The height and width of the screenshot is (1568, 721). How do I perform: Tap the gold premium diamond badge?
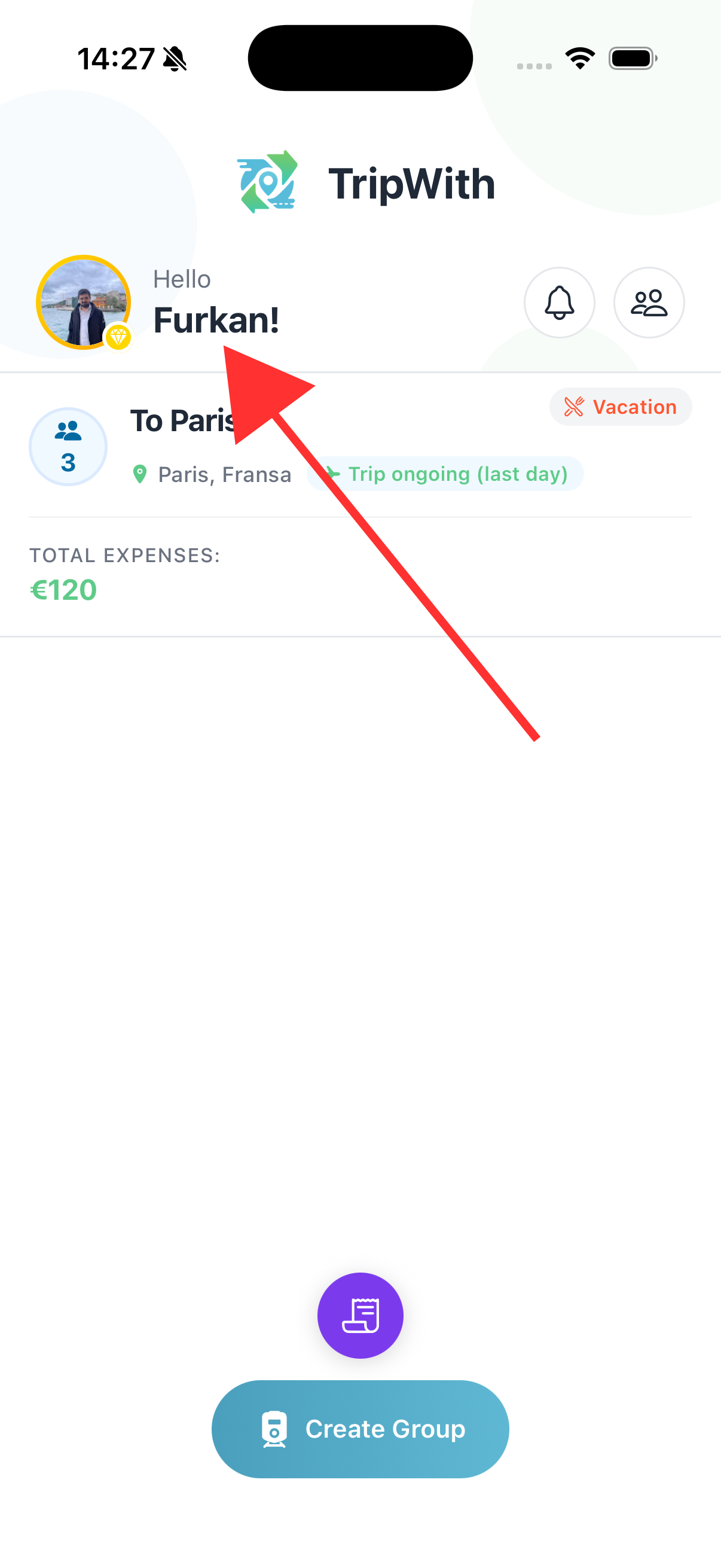(x=118, y=337)
